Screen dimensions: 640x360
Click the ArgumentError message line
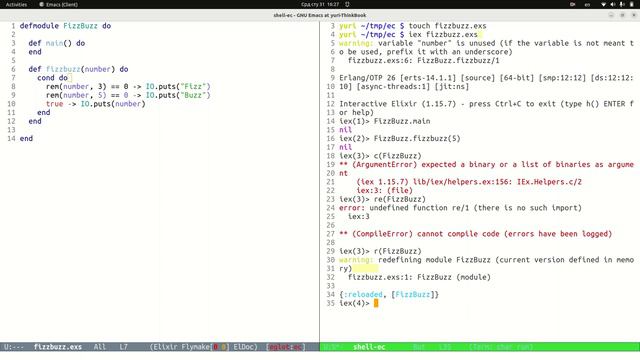[486, 164]
